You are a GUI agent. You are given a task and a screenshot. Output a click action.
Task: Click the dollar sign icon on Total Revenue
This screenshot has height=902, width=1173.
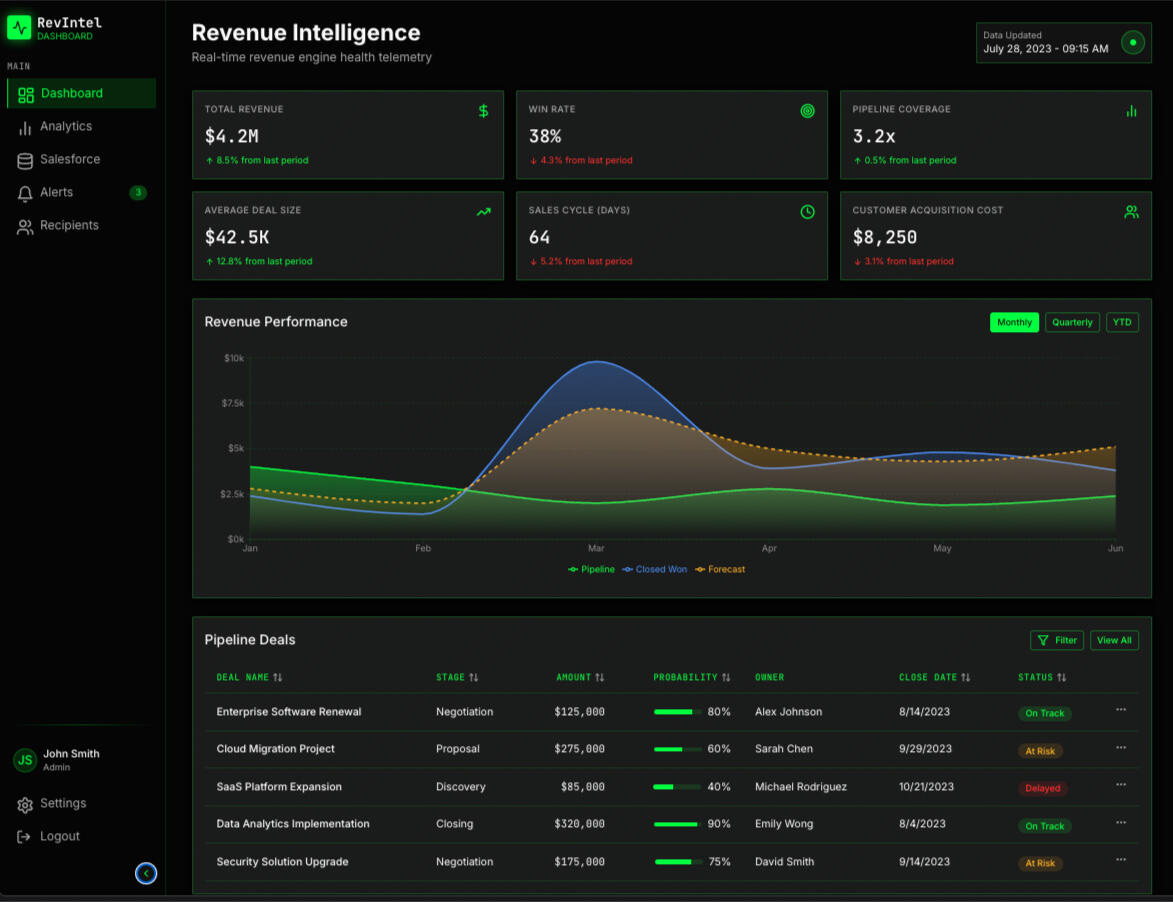click(x=484, y=111)
